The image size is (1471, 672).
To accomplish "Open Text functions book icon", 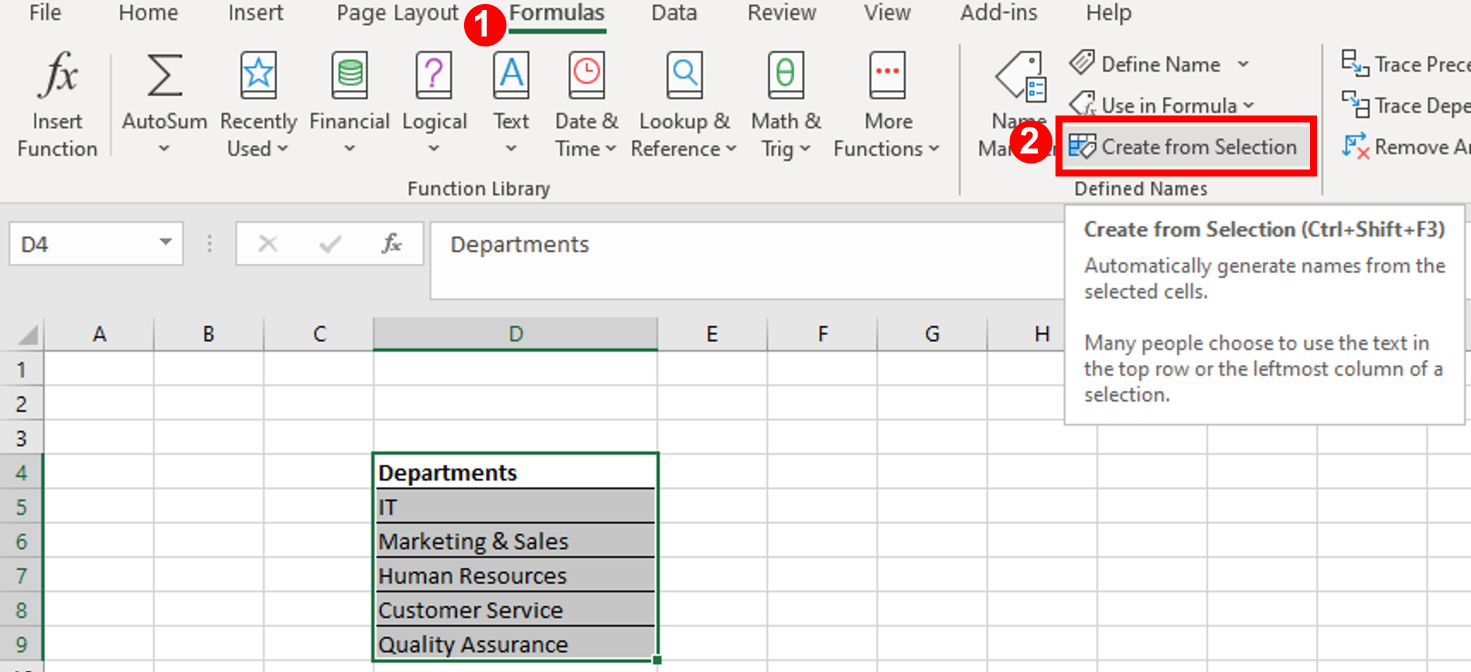I will [511, 76].
